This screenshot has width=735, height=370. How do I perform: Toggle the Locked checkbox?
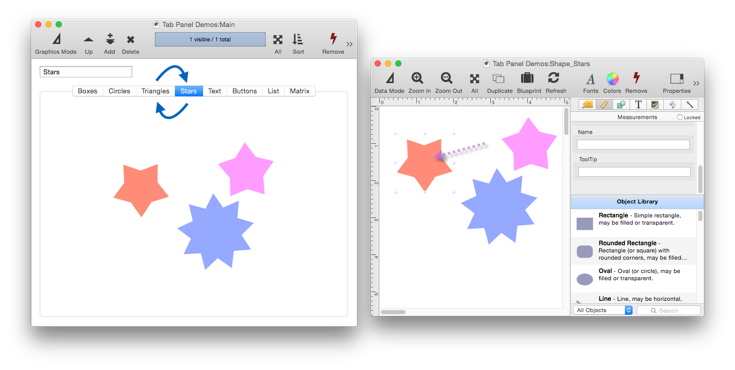tap(679, 117)
